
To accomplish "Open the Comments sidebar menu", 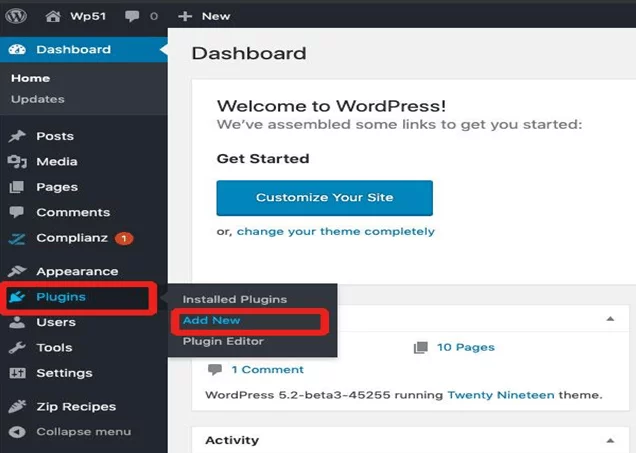I will tap(73, 212).
